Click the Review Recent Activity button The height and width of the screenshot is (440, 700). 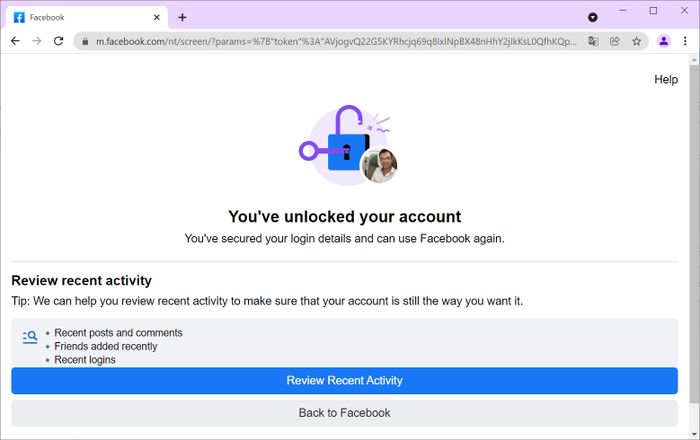pyautogui.click(x=344, y=381)
